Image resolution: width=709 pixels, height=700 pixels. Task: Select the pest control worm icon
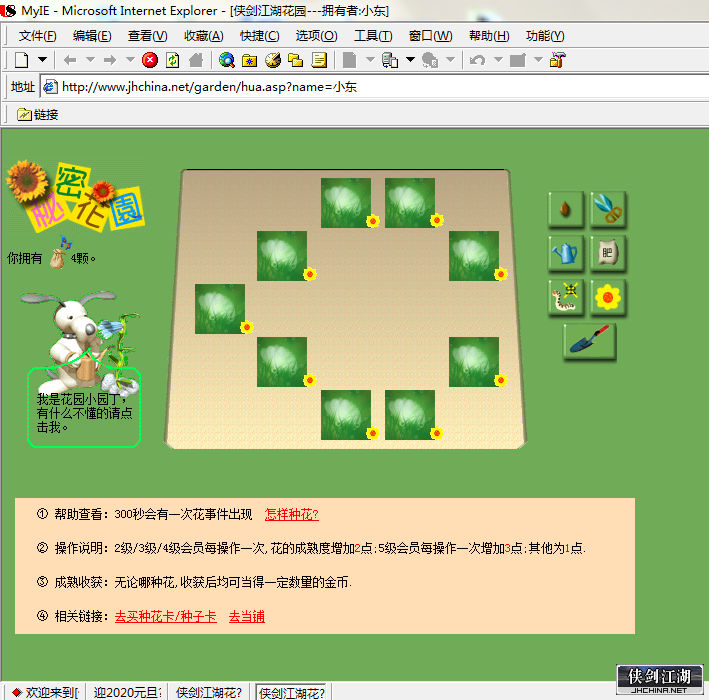coord(566,297)
